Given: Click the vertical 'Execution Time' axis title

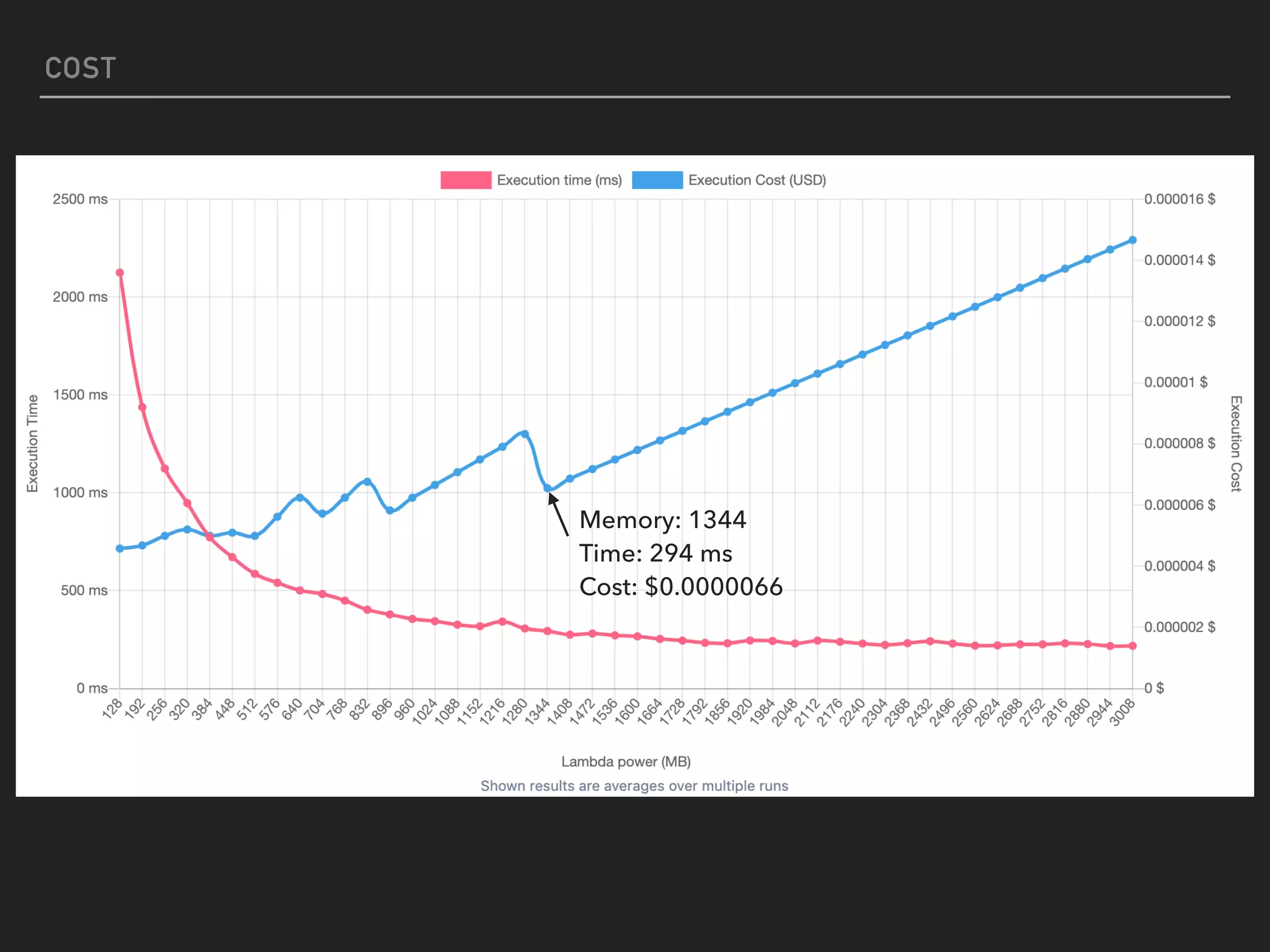Looking at the screenshot, I should coord(33,444).
